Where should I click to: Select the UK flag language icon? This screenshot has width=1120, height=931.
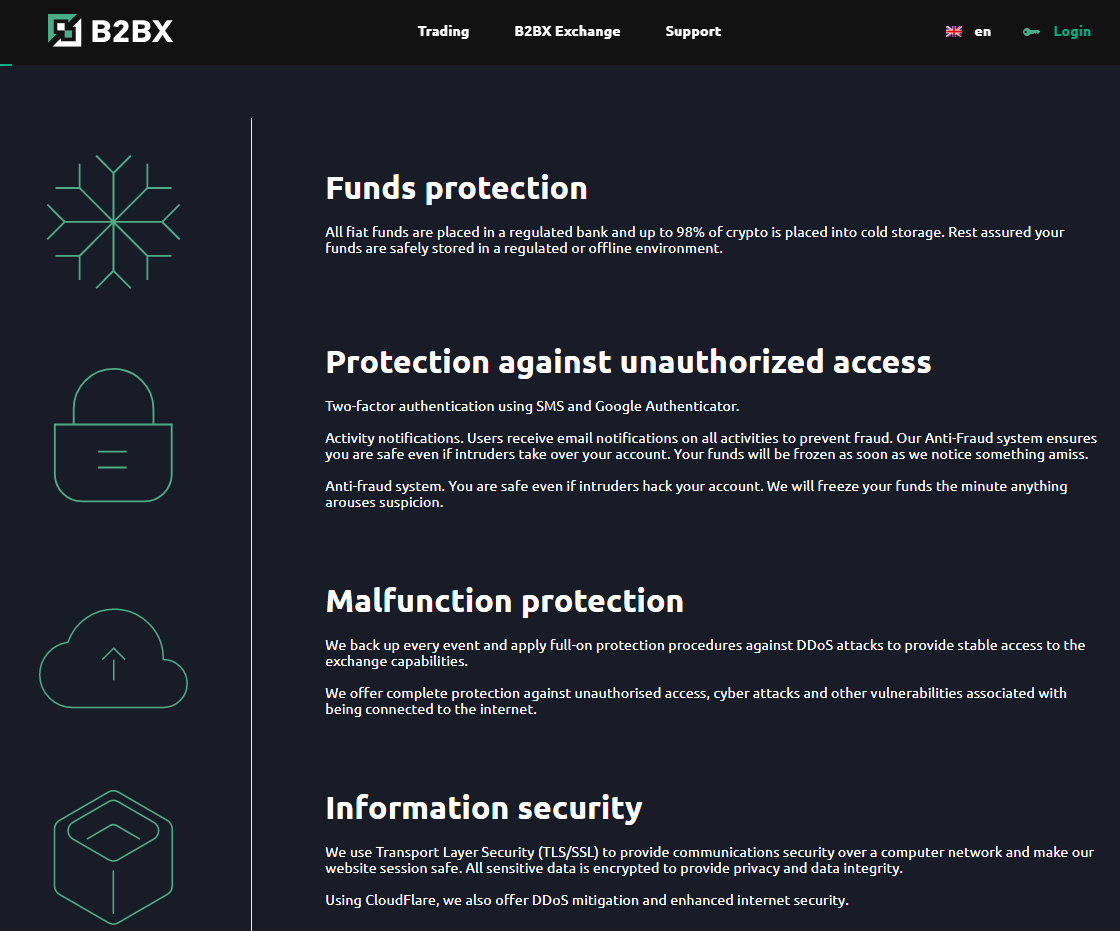click(953, 31)
